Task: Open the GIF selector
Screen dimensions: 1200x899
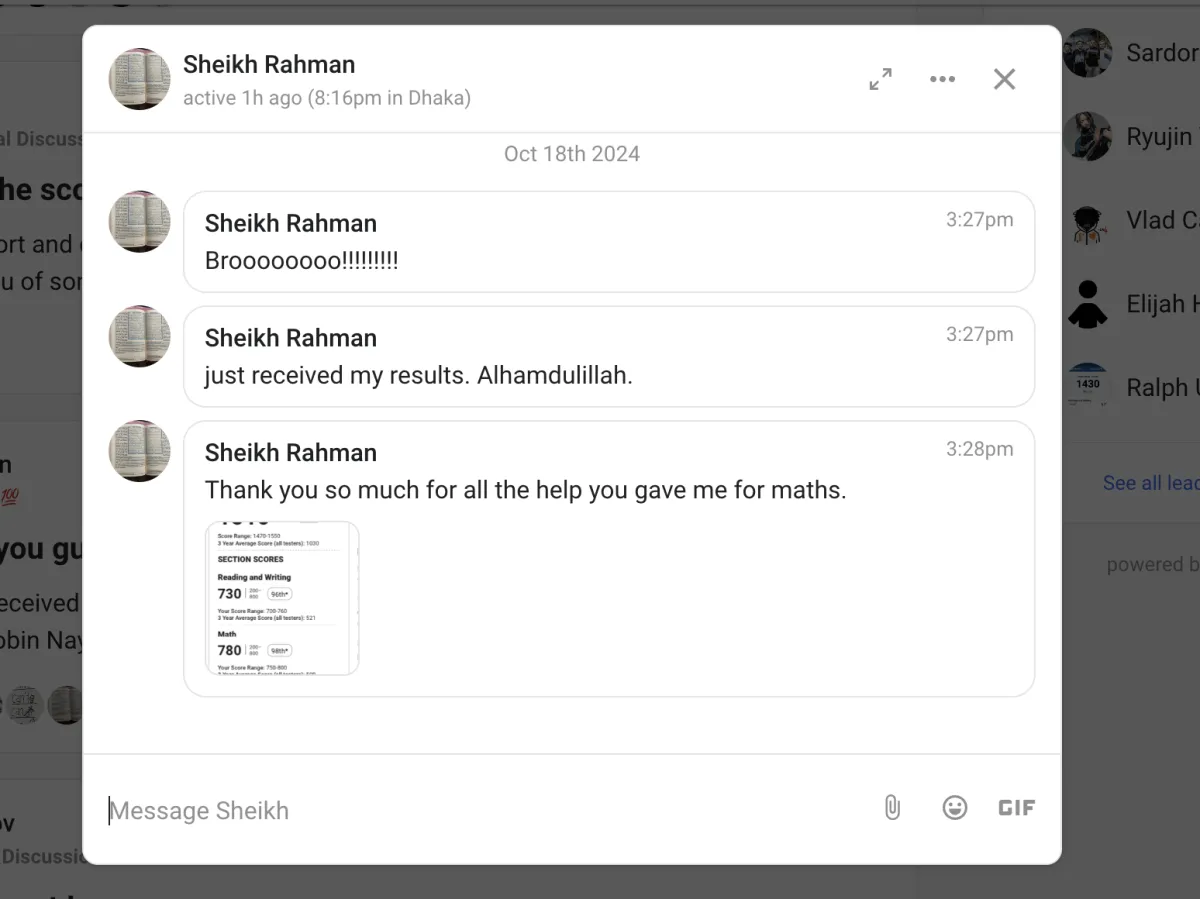Action: (x=1016, y=808)
